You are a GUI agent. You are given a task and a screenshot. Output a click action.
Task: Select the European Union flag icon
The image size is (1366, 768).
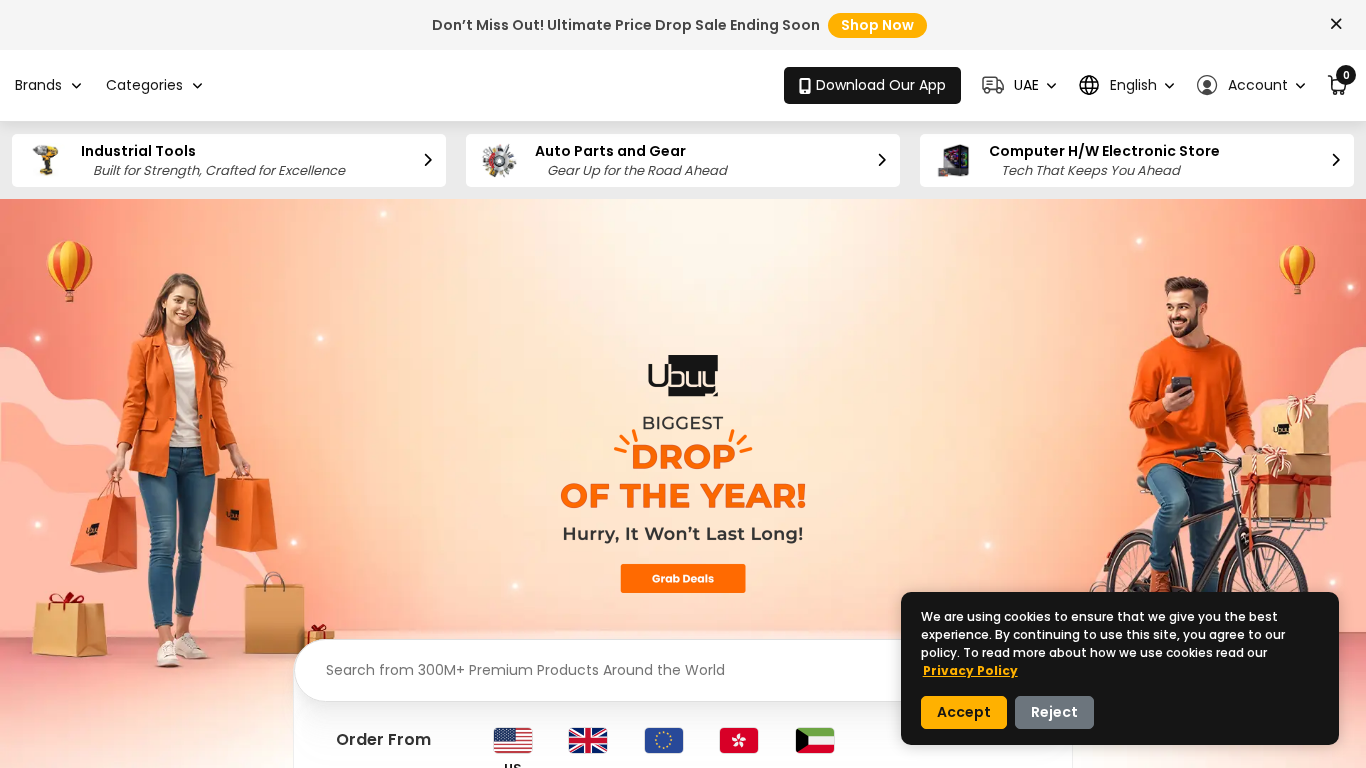664,740
